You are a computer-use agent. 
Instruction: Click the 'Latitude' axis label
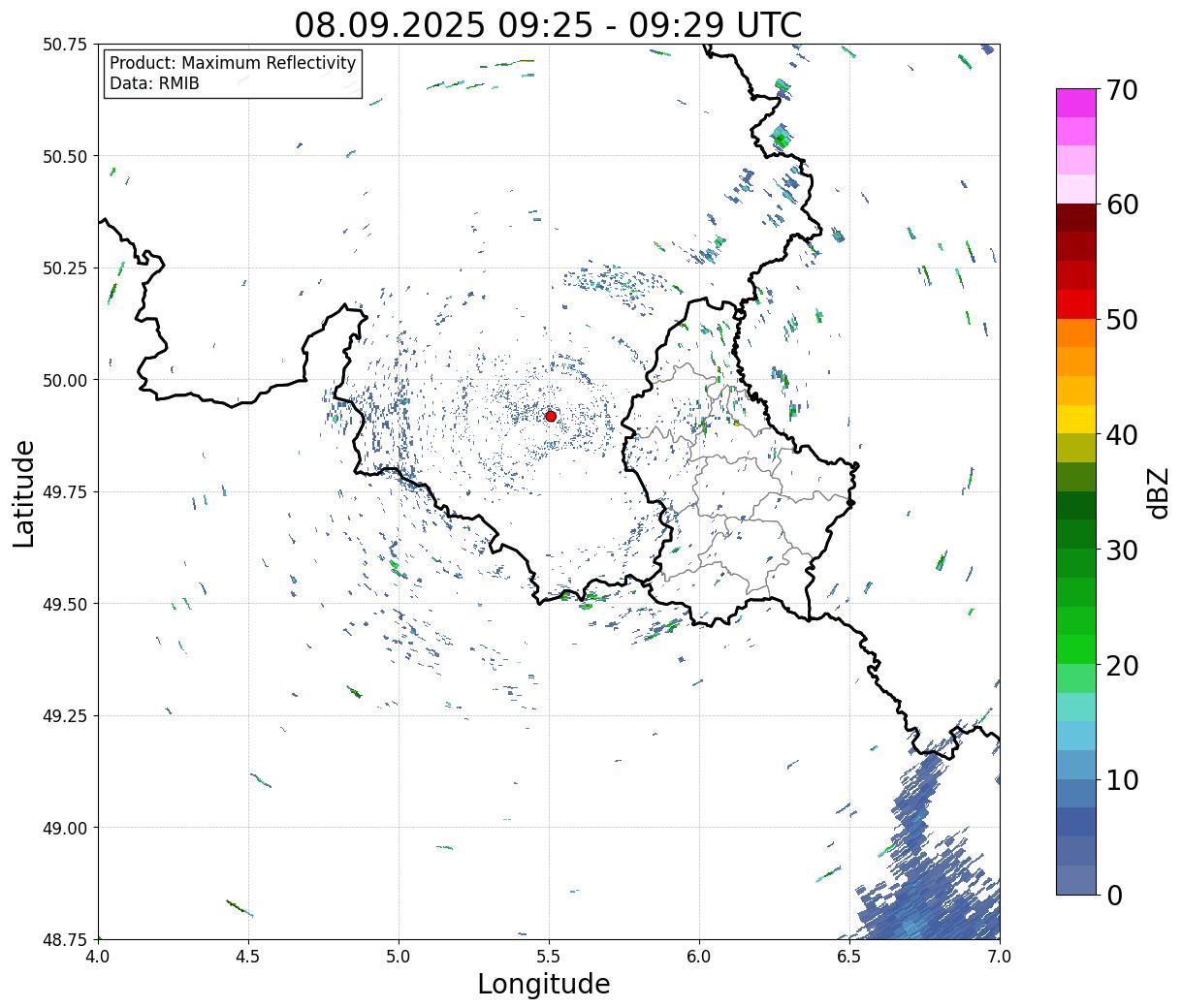pos(24,492)
